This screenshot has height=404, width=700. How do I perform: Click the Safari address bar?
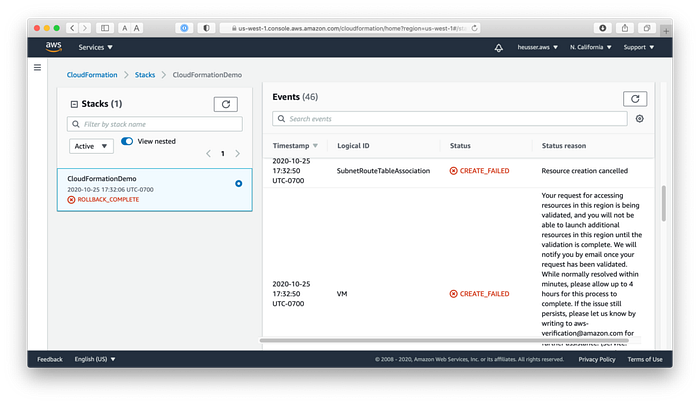point(350,28)
